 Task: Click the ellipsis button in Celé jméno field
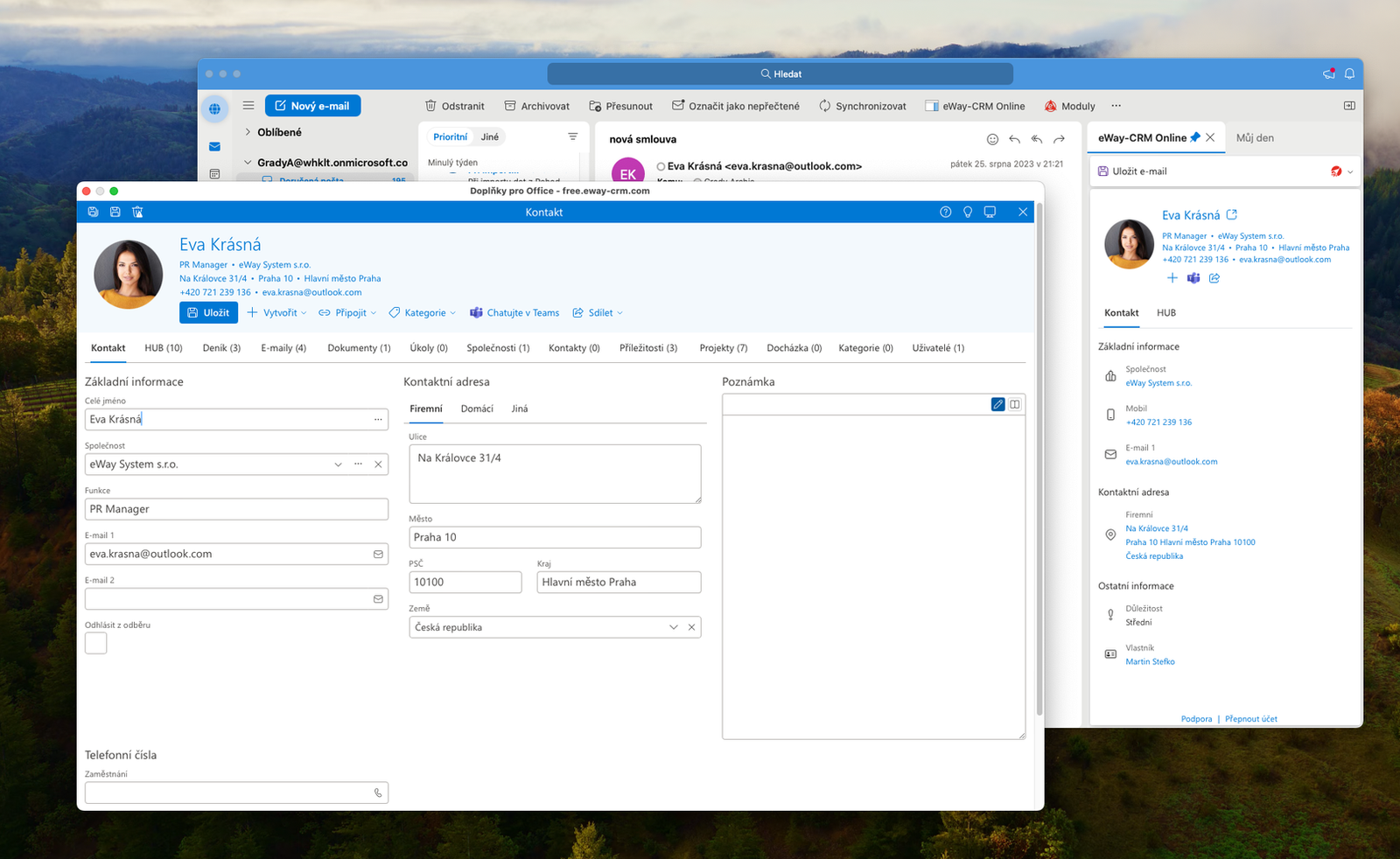coord(378,419)
